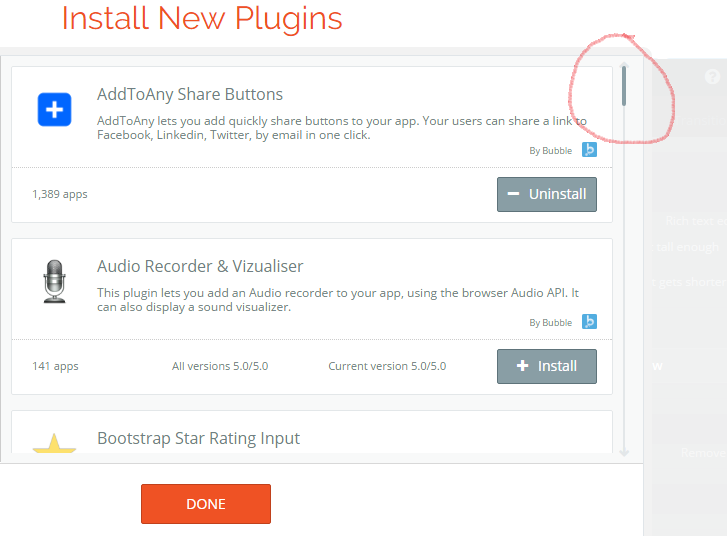Select the Bootstrap Star Rating Input title
The image size is (727, 536).
tap(198, 438)
